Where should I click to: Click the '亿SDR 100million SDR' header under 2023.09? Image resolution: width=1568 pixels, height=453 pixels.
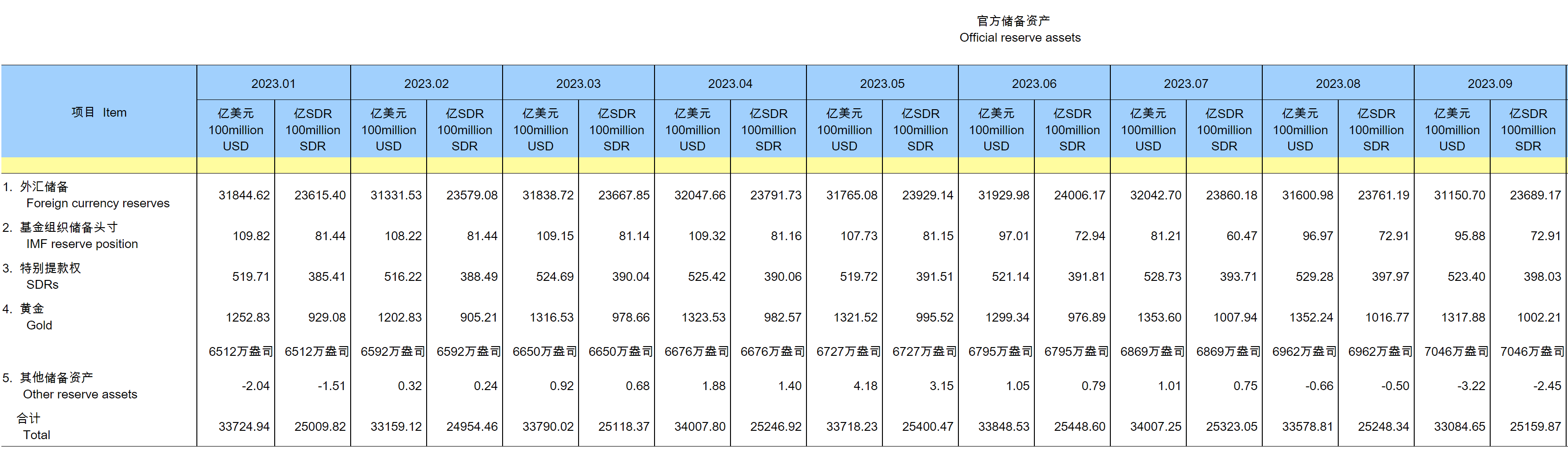[x=1528, y=130]
